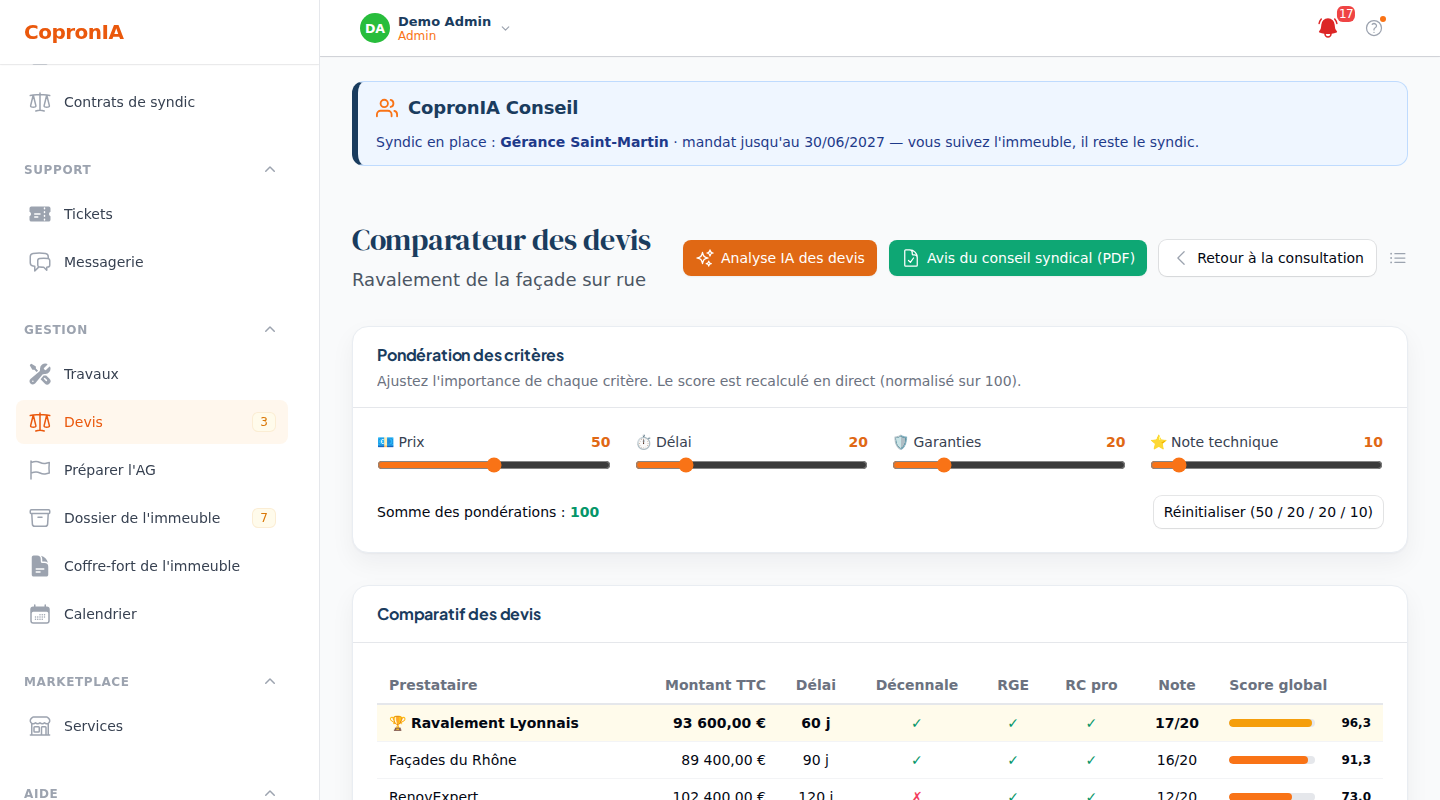Click the Messagerie chat bubble icon

(40, 262)
